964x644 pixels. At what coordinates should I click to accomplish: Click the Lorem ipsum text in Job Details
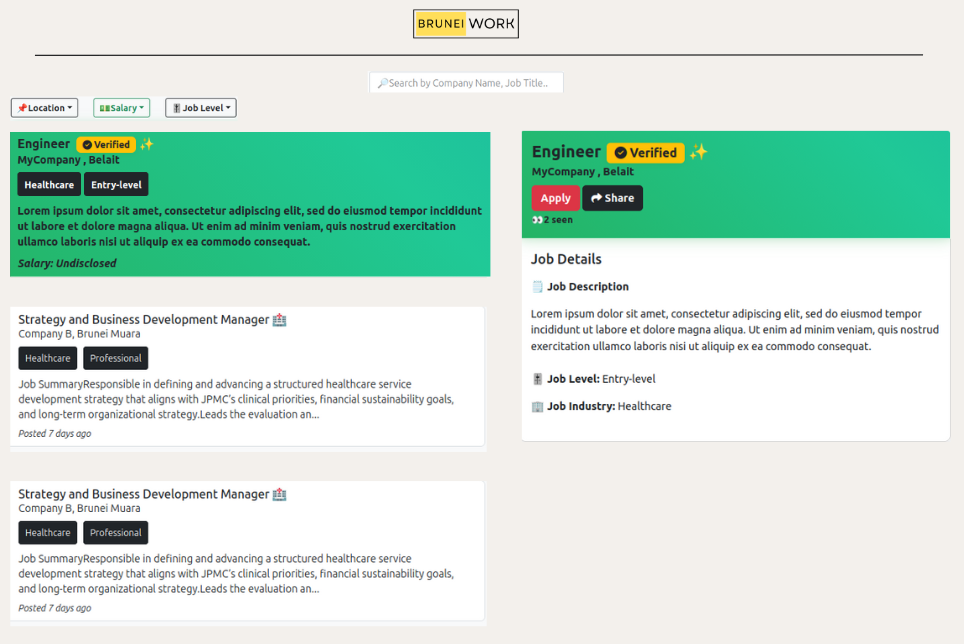pyautogui.click(x=735, y=330)
